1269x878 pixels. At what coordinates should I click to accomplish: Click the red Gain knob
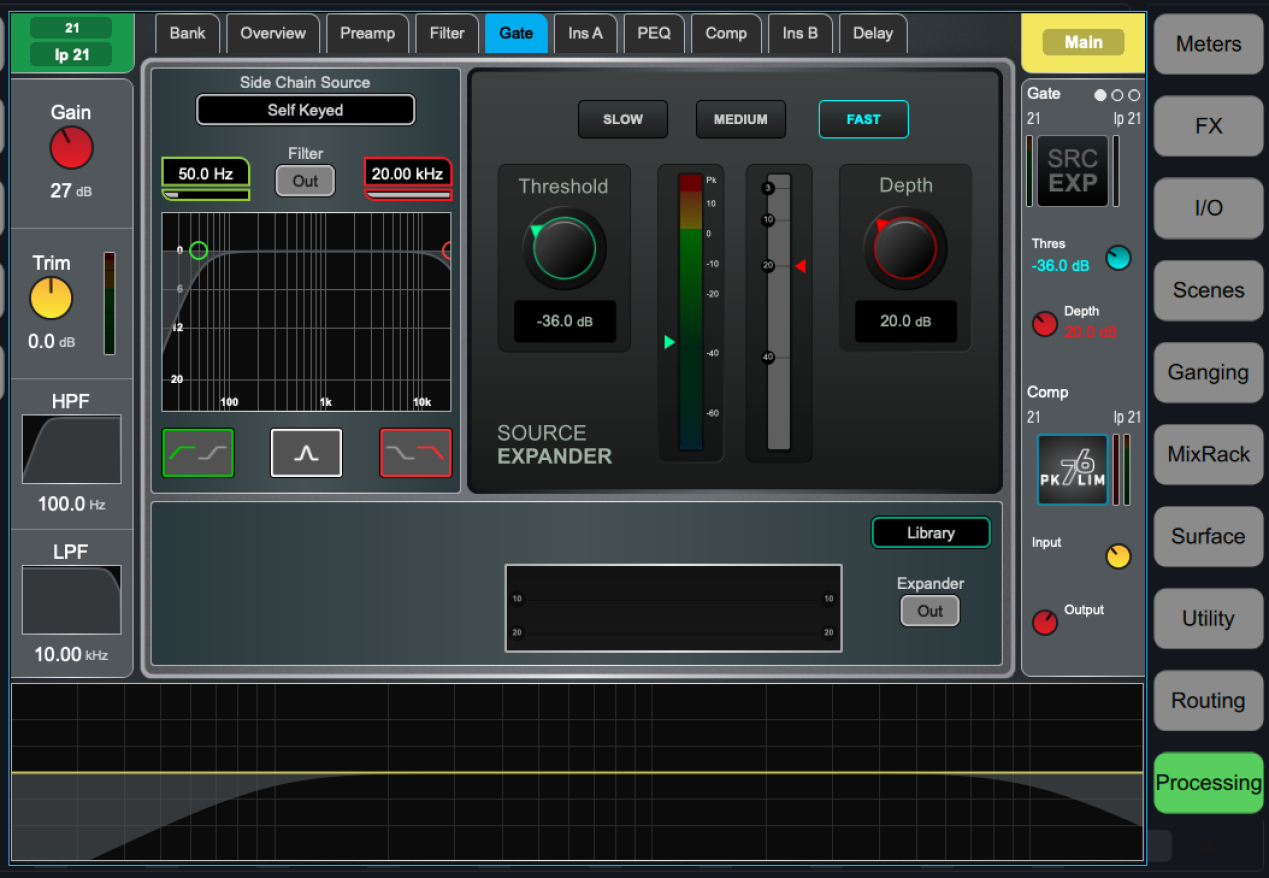click(71, 148)
